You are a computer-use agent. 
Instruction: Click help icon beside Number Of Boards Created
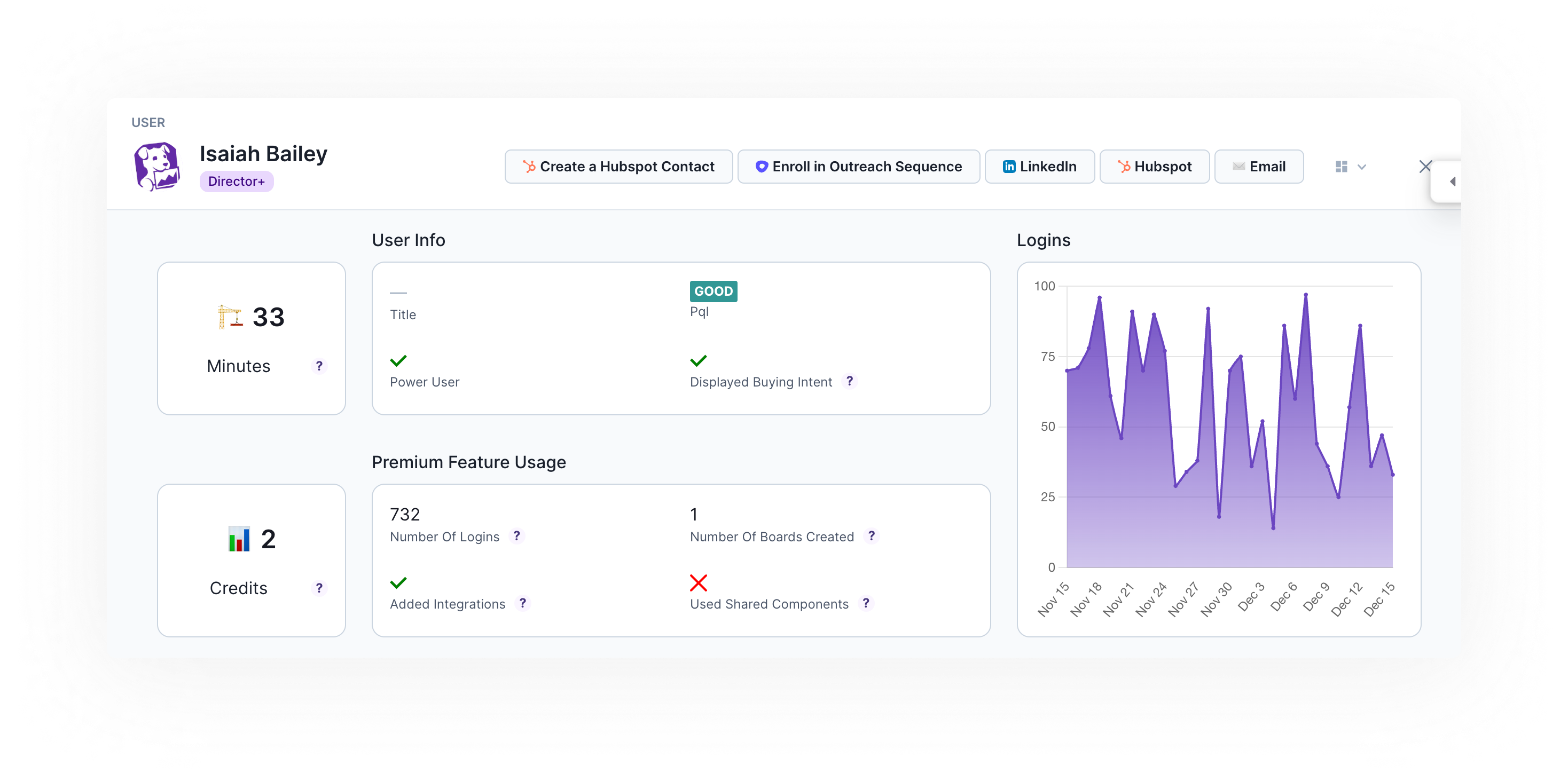click(x=872, y=535)
